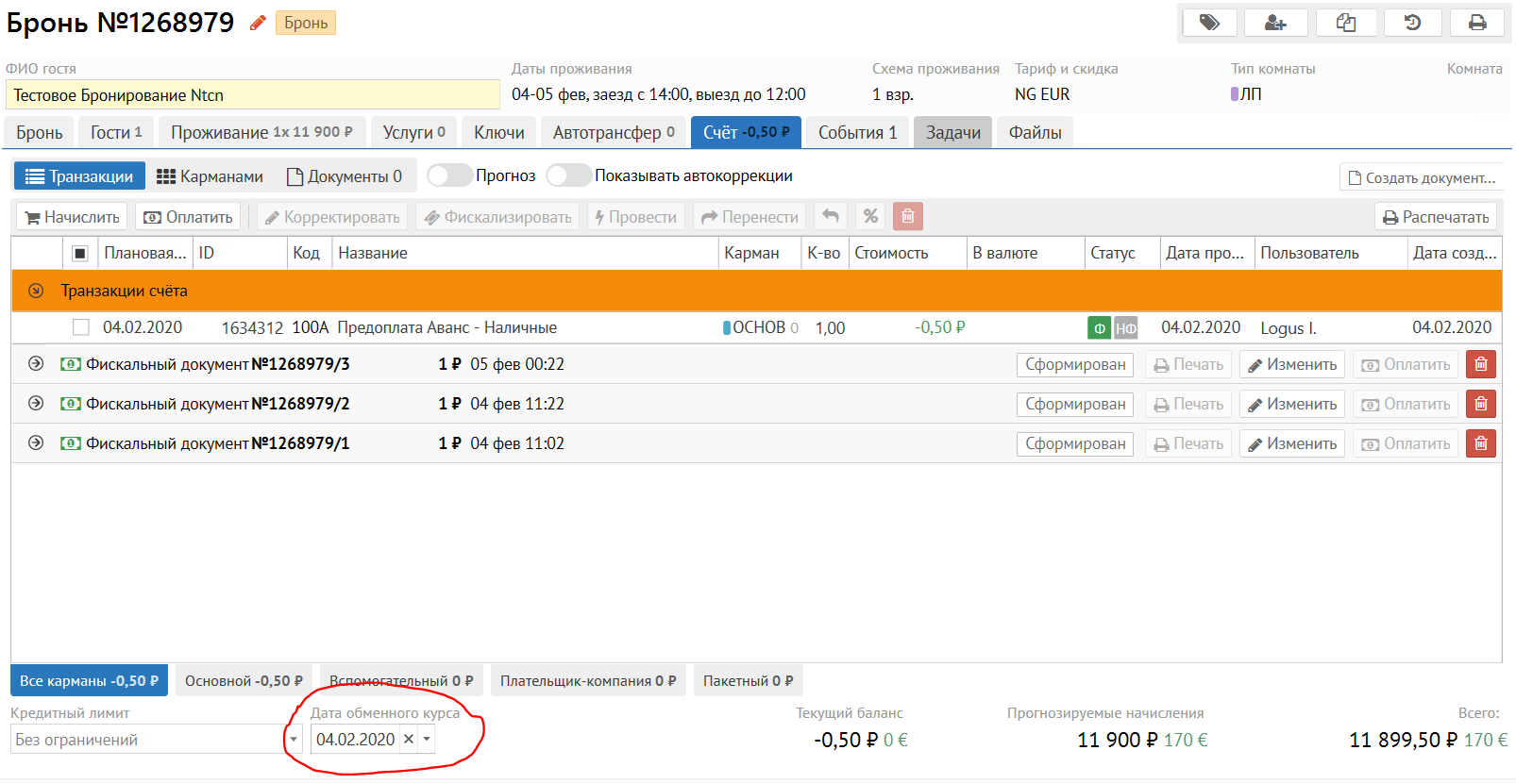Click the add guest icon button

tap(1275, 23)
